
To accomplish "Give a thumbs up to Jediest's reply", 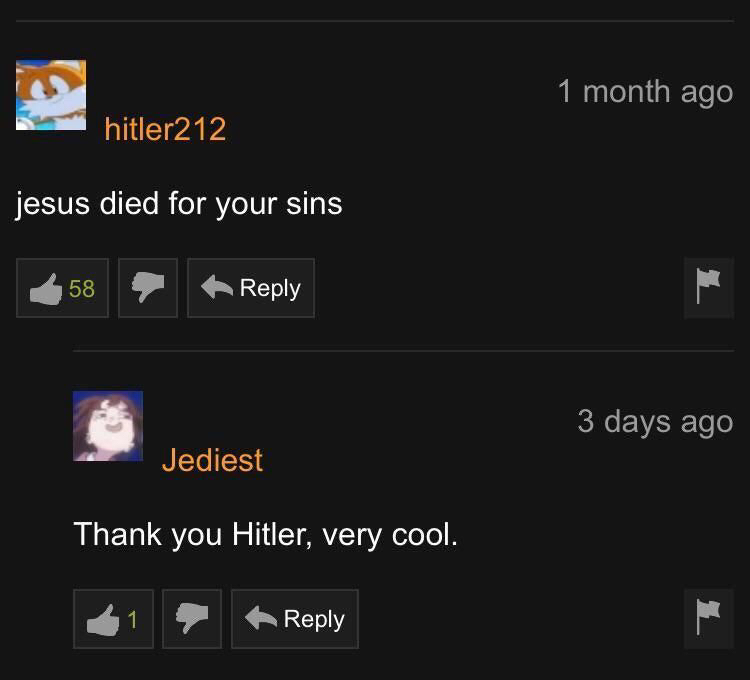I will [x=113, y=619].
